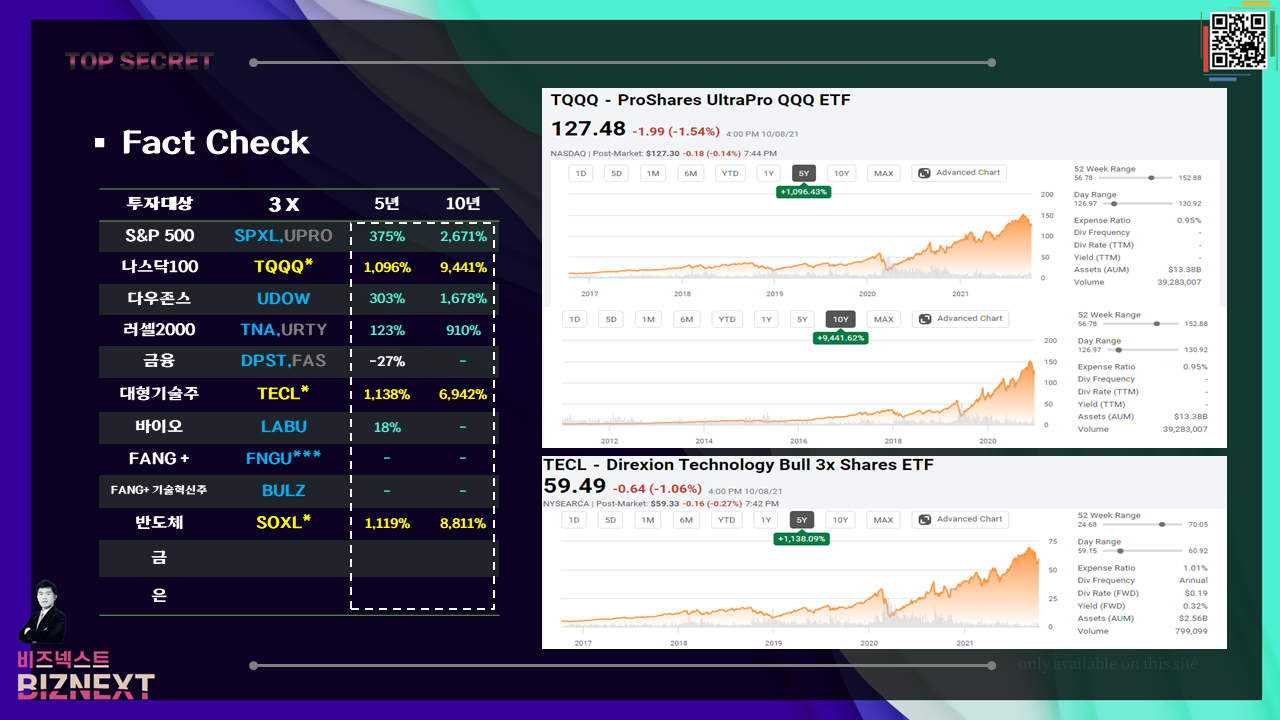Switch upper TQQQ chart to 10Y
The height and width of the screenshot is (720, 1280).
842,173
